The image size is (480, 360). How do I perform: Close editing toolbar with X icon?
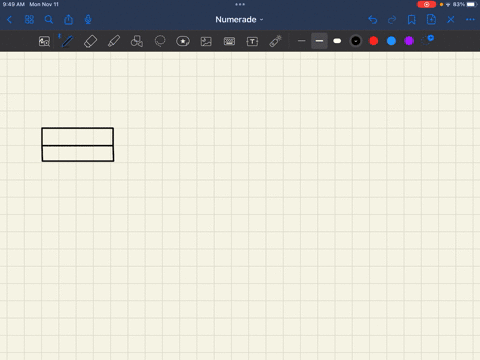click(451, 20)
